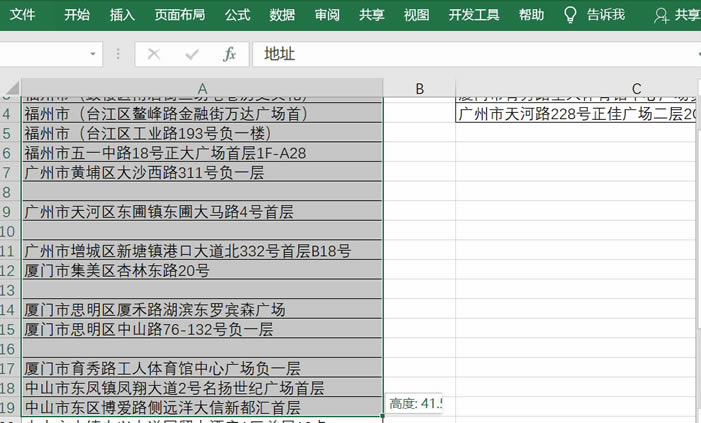Image resolution: width=701 pixels, height=423 pixels.
Task: Select row 12 header
Action: tap(10, 271)
